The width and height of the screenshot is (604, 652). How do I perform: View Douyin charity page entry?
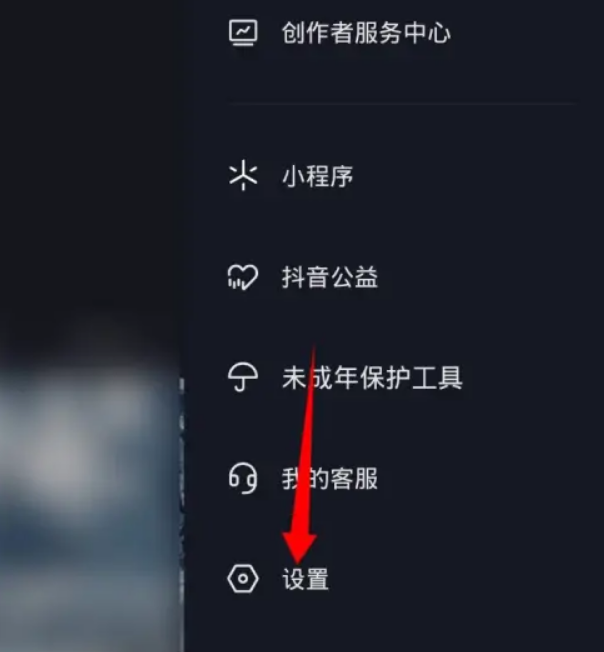pos(393,277)
